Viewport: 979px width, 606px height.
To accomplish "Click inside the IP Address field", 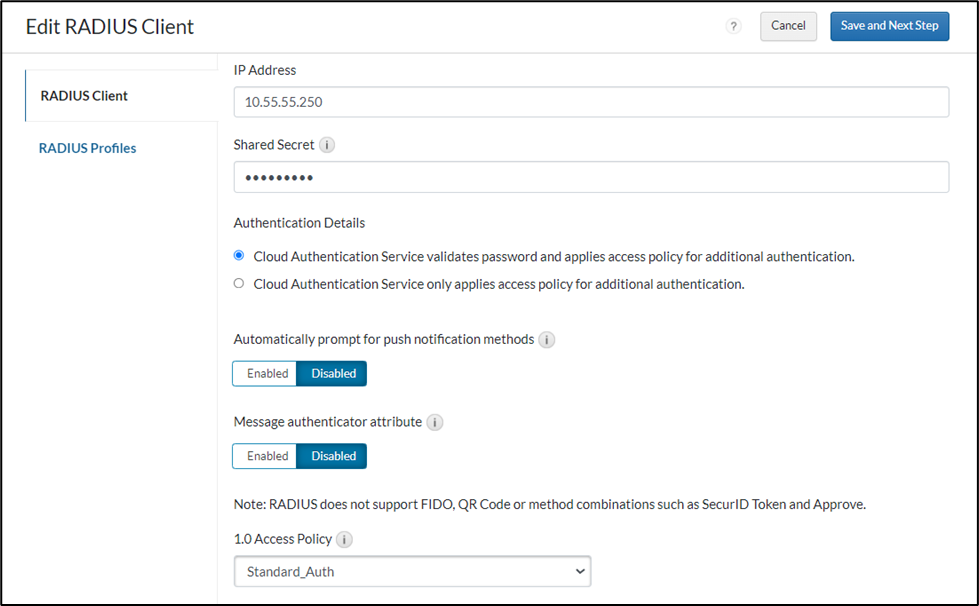I will 590,101.
